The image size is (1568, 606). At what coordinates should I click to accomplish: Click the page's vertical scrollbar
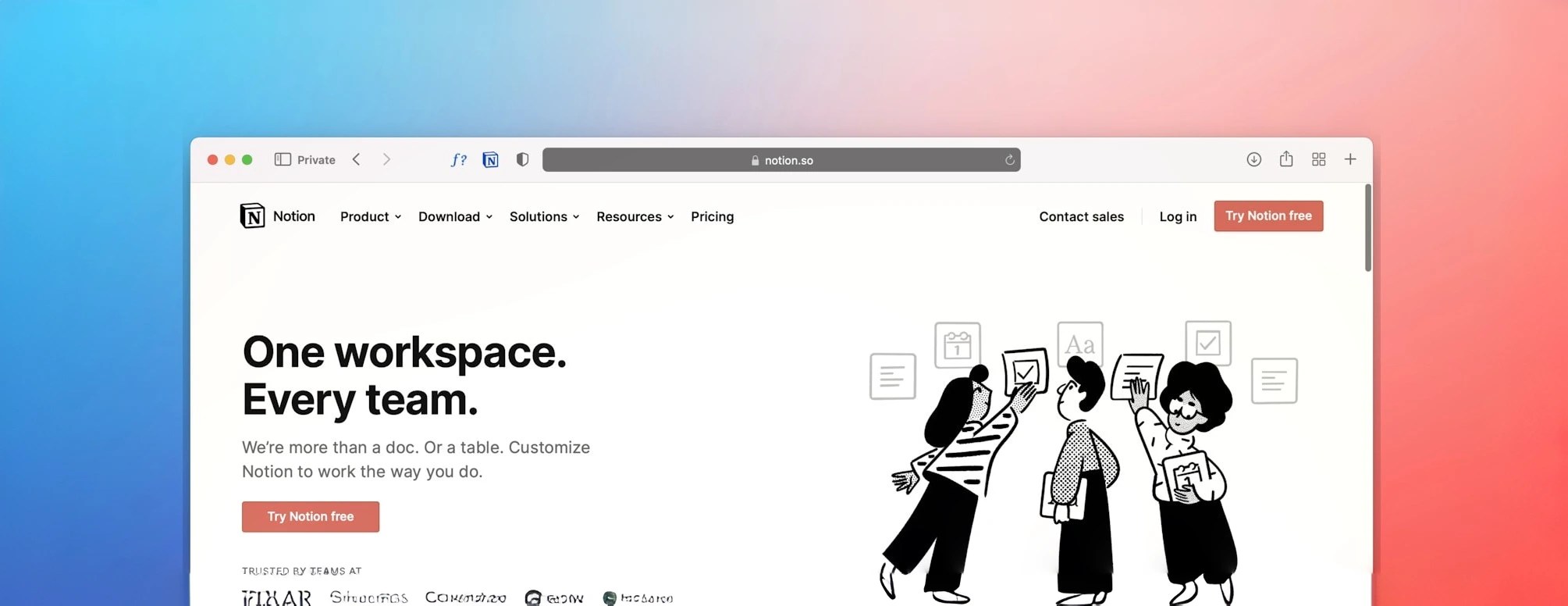click(1367, 228)
